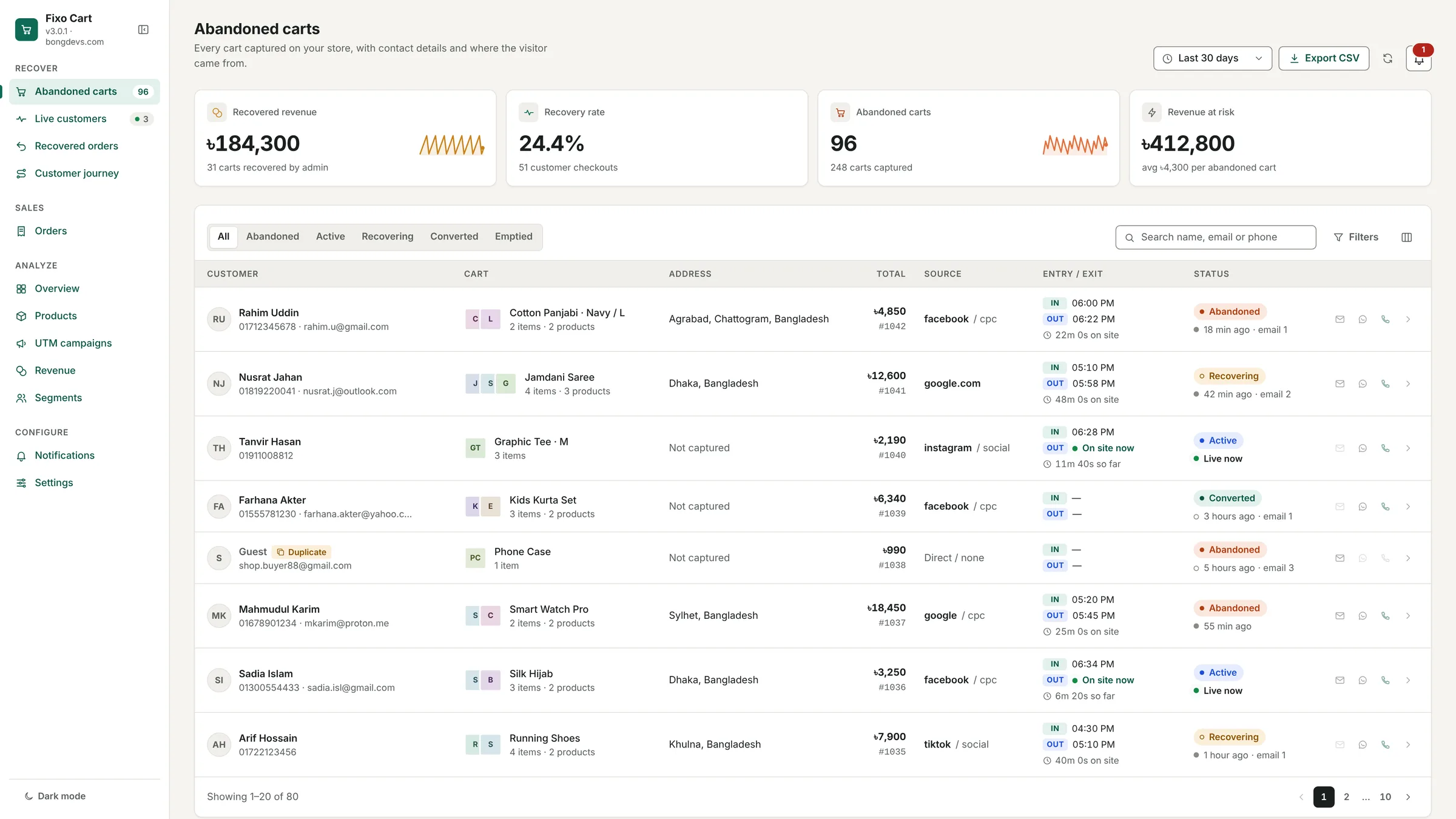Expand Sadia Islam's row details chevron

1408,680
